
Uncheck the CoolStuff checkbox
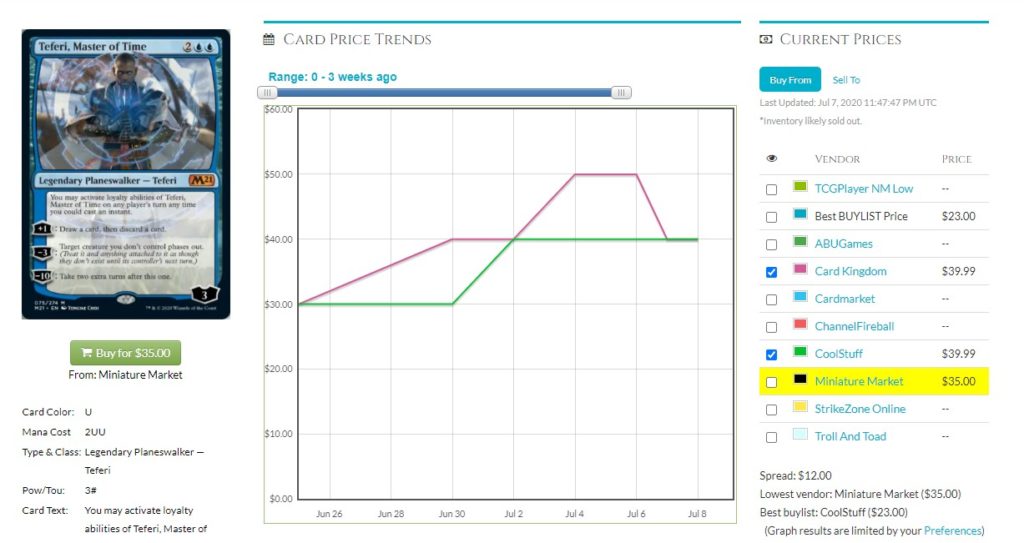tap(771, 354)
